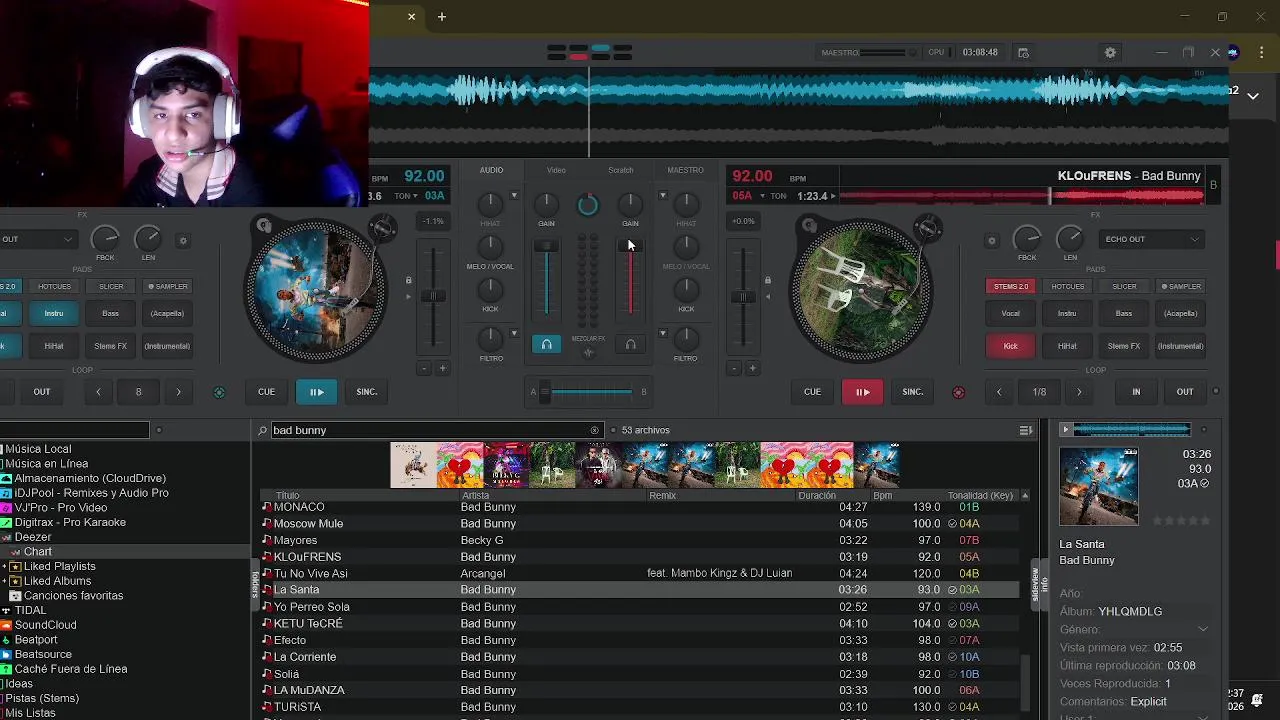
Task: Click the teal target icon beside left CUE
Action: click(220, 392)
